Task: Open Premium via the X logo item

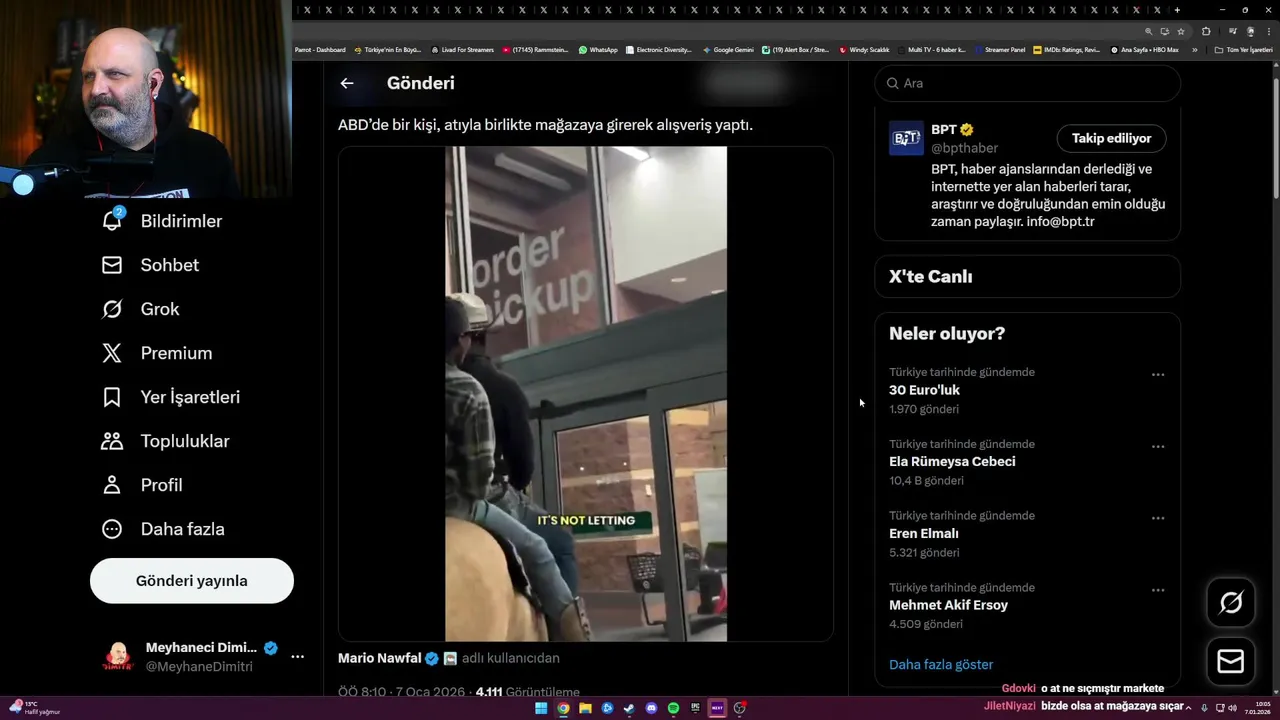Action: [156, 353]
